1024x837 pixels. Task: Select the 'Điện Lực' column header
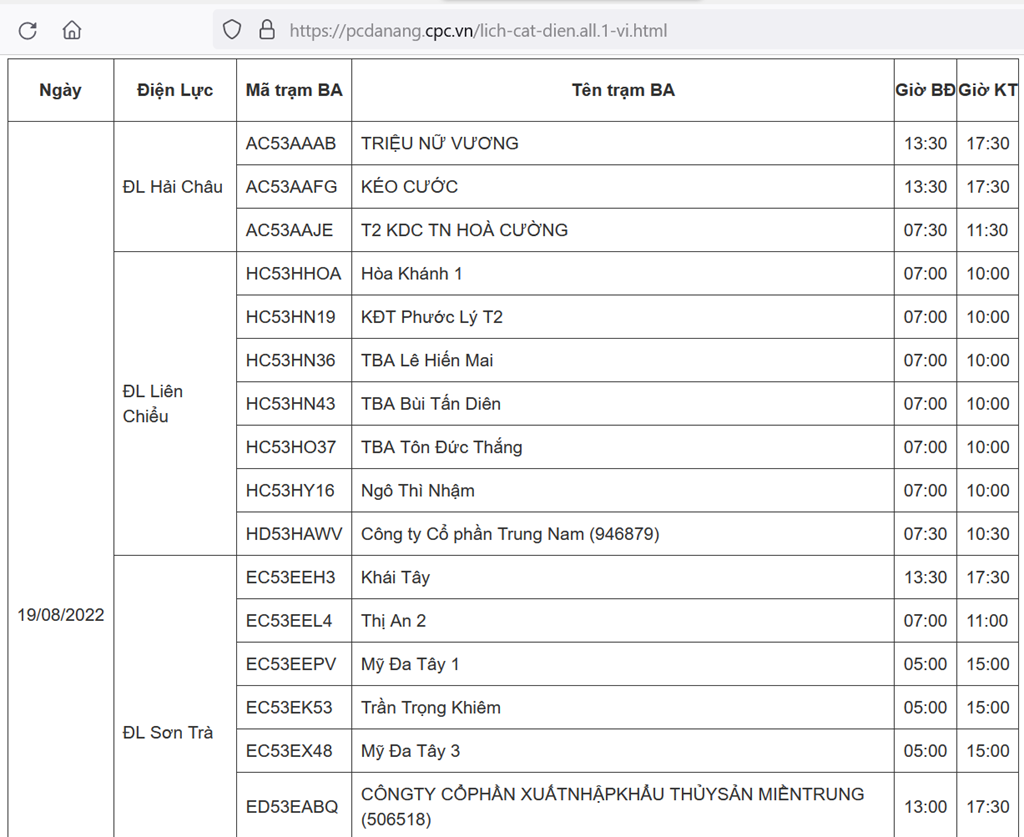[x=175, y=90]
